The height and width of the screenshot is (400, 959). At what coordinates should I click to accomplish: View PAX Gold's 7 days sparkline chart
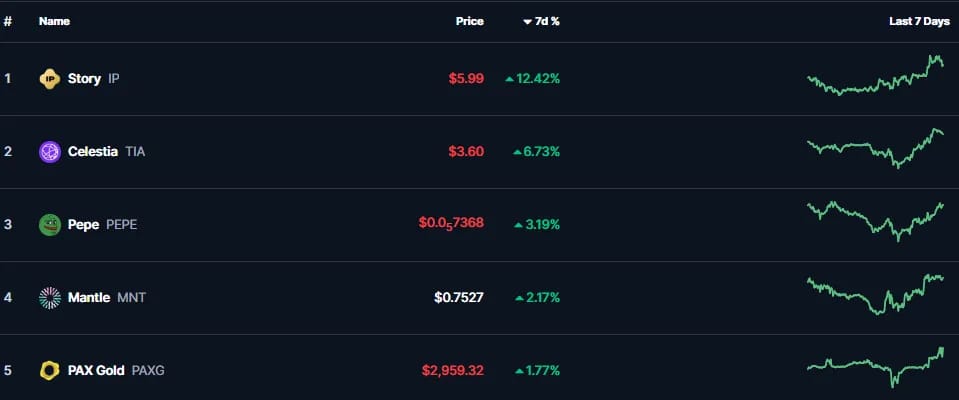pos(875,367)
